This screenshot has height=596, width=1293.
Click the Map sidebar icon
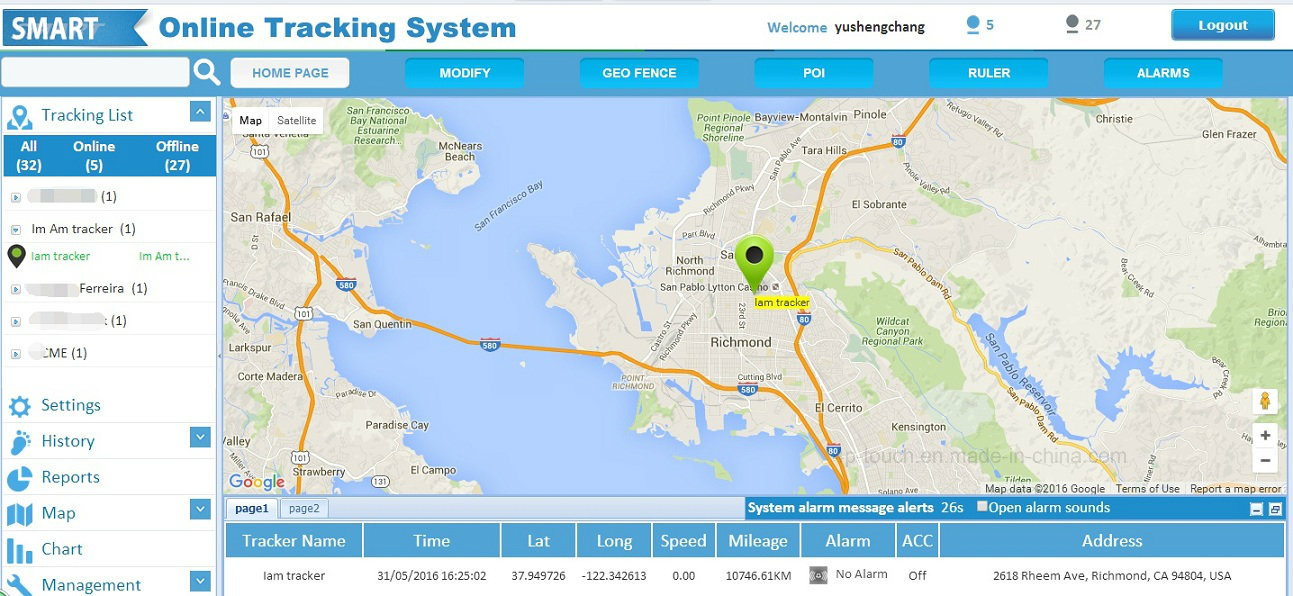pos(19,514)
